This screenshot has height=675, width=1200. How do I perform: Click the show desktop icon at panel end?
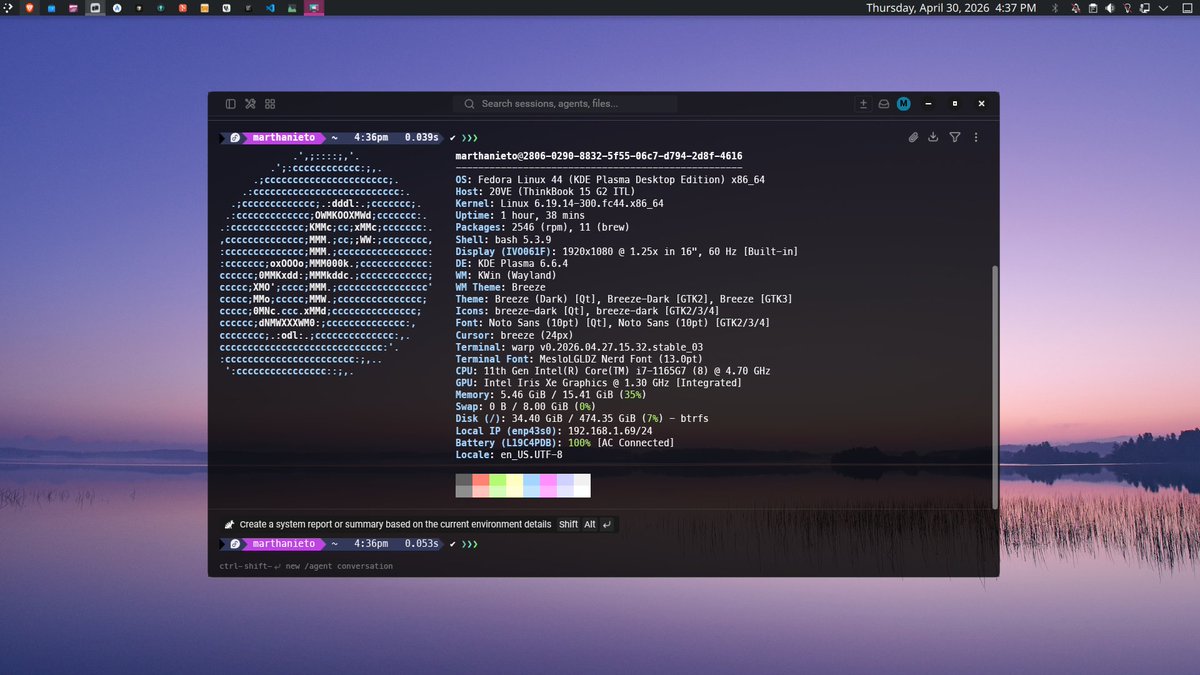coord(1187,8)
